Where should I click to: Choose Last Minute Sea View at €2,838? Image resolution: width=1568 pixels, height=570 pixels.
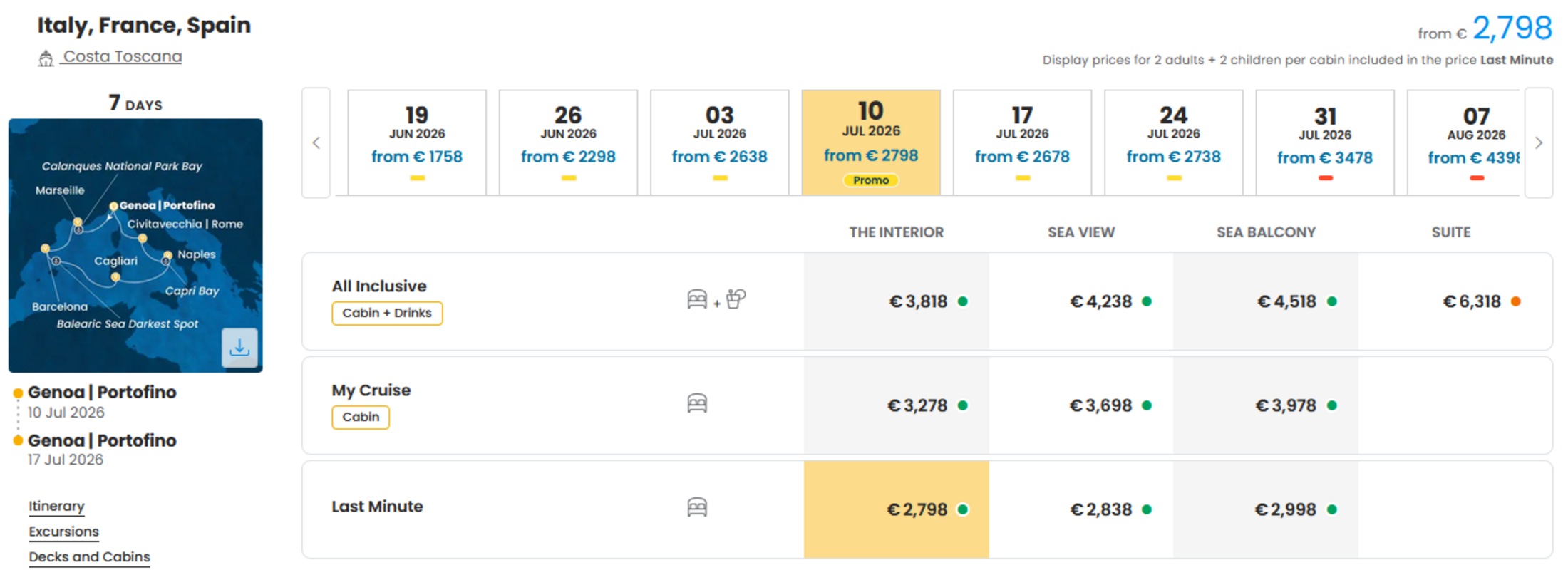1081,509
